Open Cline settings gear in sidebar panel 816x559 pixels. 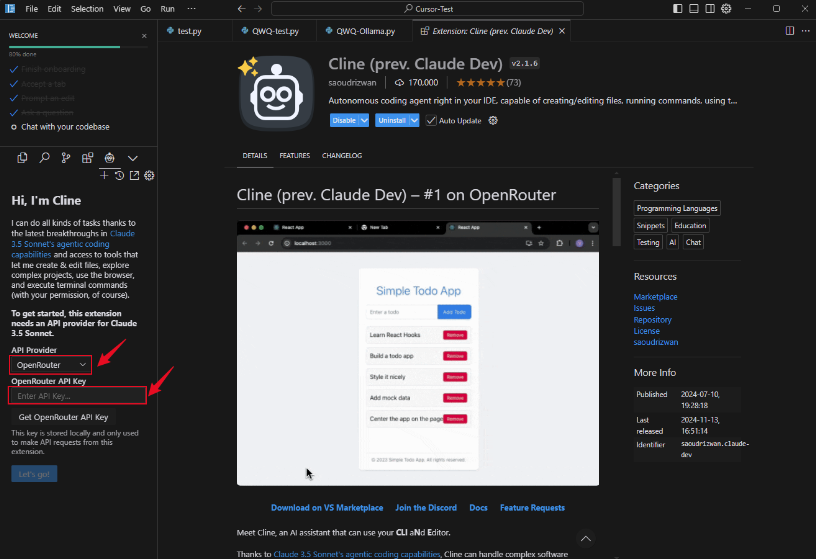click(149, 176)
